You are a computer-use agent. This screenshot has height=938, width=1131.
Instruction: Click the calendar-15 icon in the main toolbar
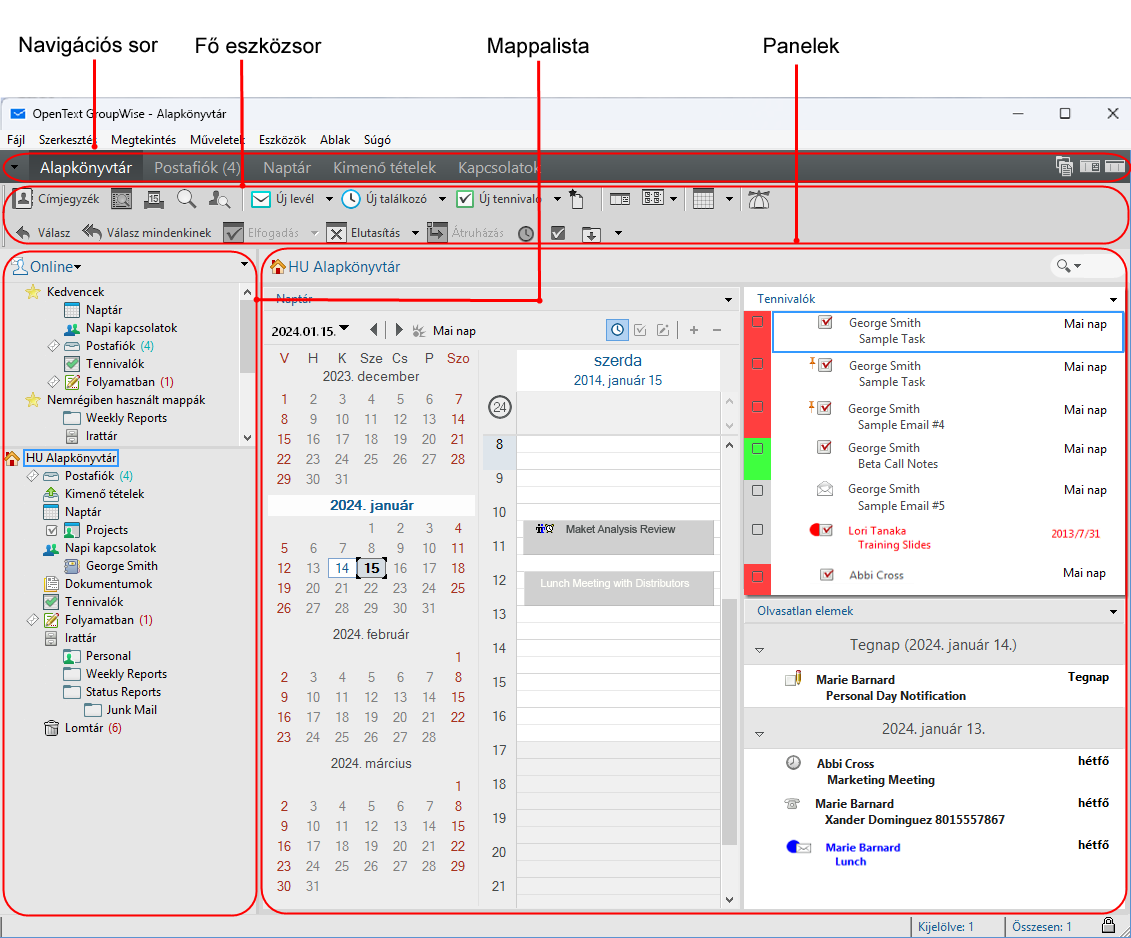pyautogui.click(x=153, y=199)
